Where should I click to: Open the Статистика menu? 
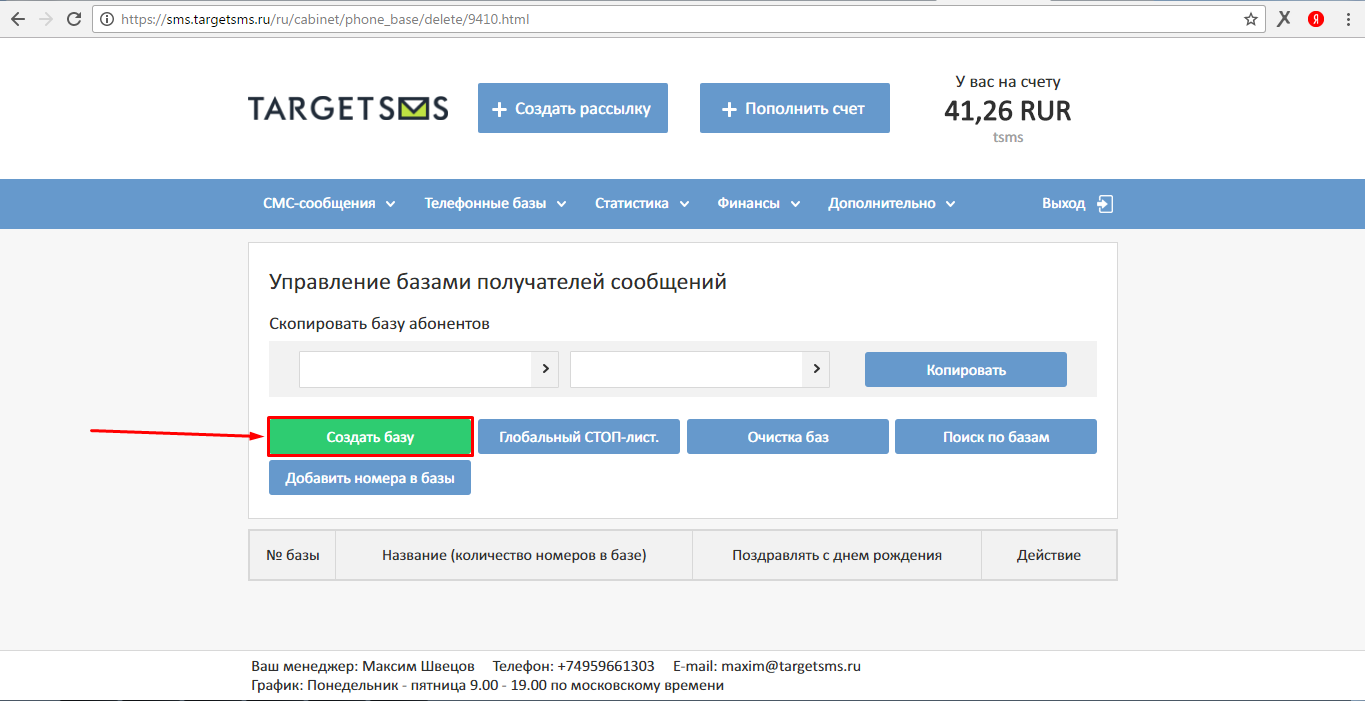[642, 203]
